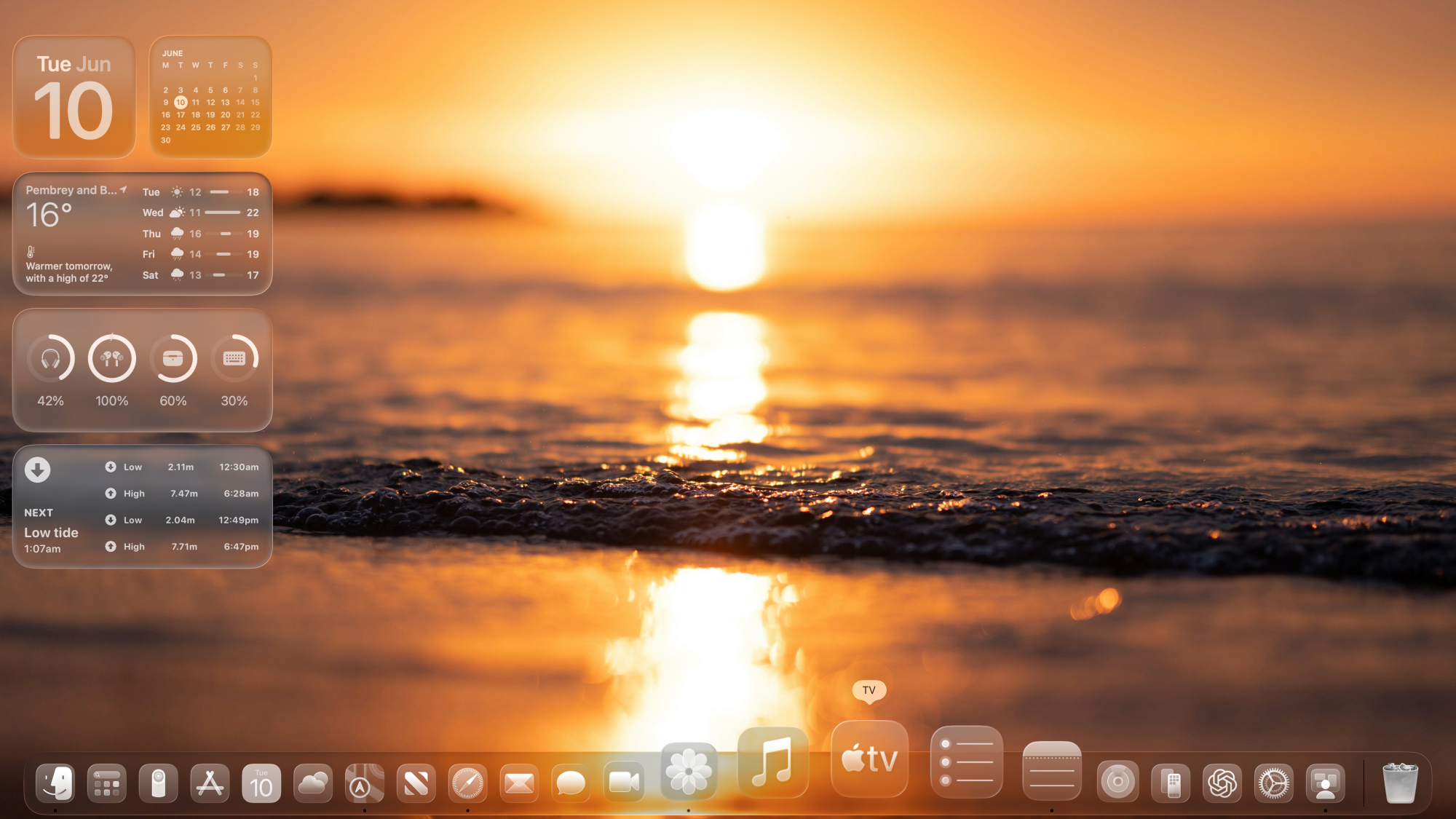1456x819 pixels.
Task: Start FaceTime from the Dock
Action: (x=623, y=783)
